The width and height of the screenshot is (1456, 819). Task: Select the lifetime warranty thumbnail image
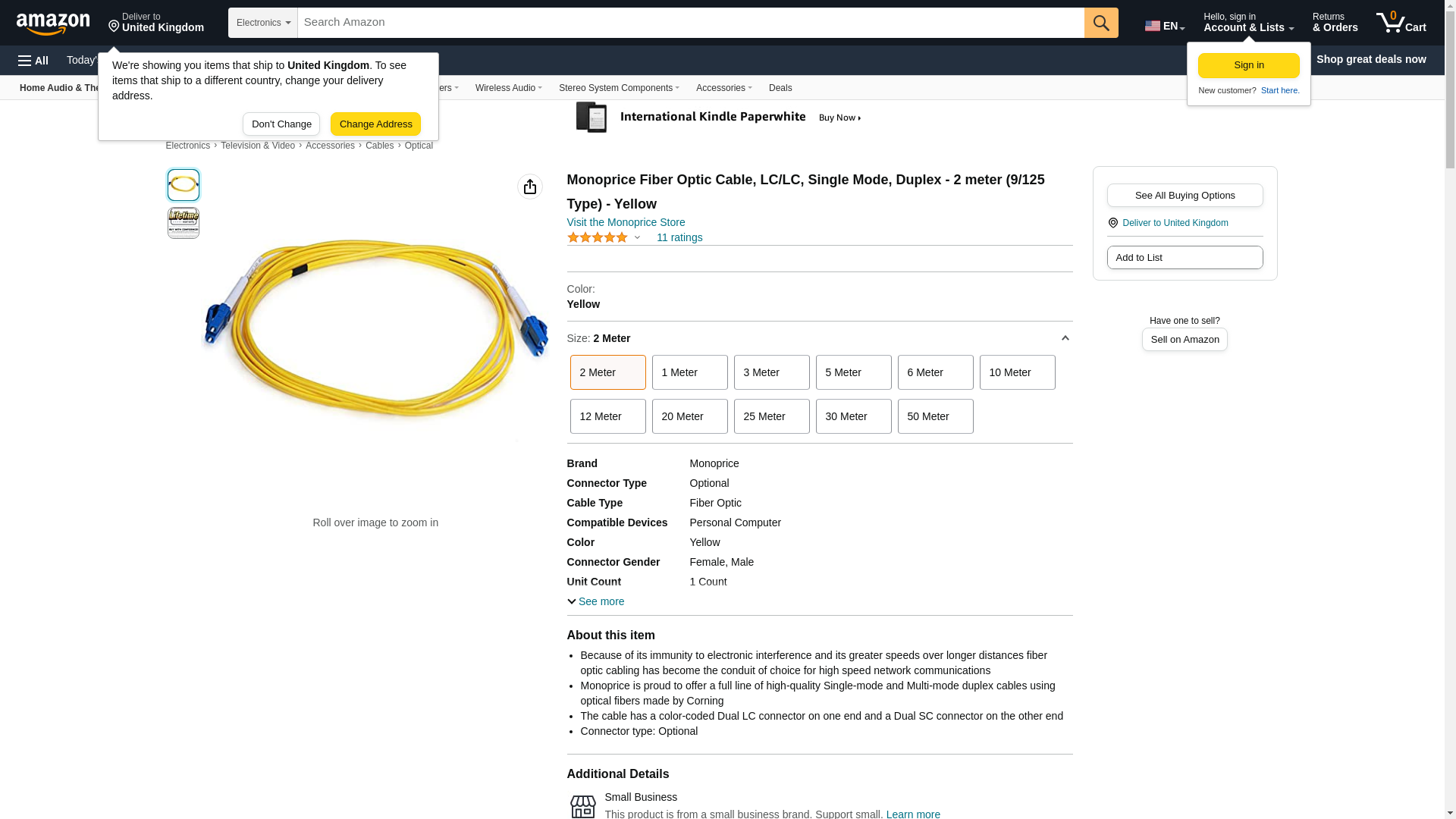[x=183, y=223]
